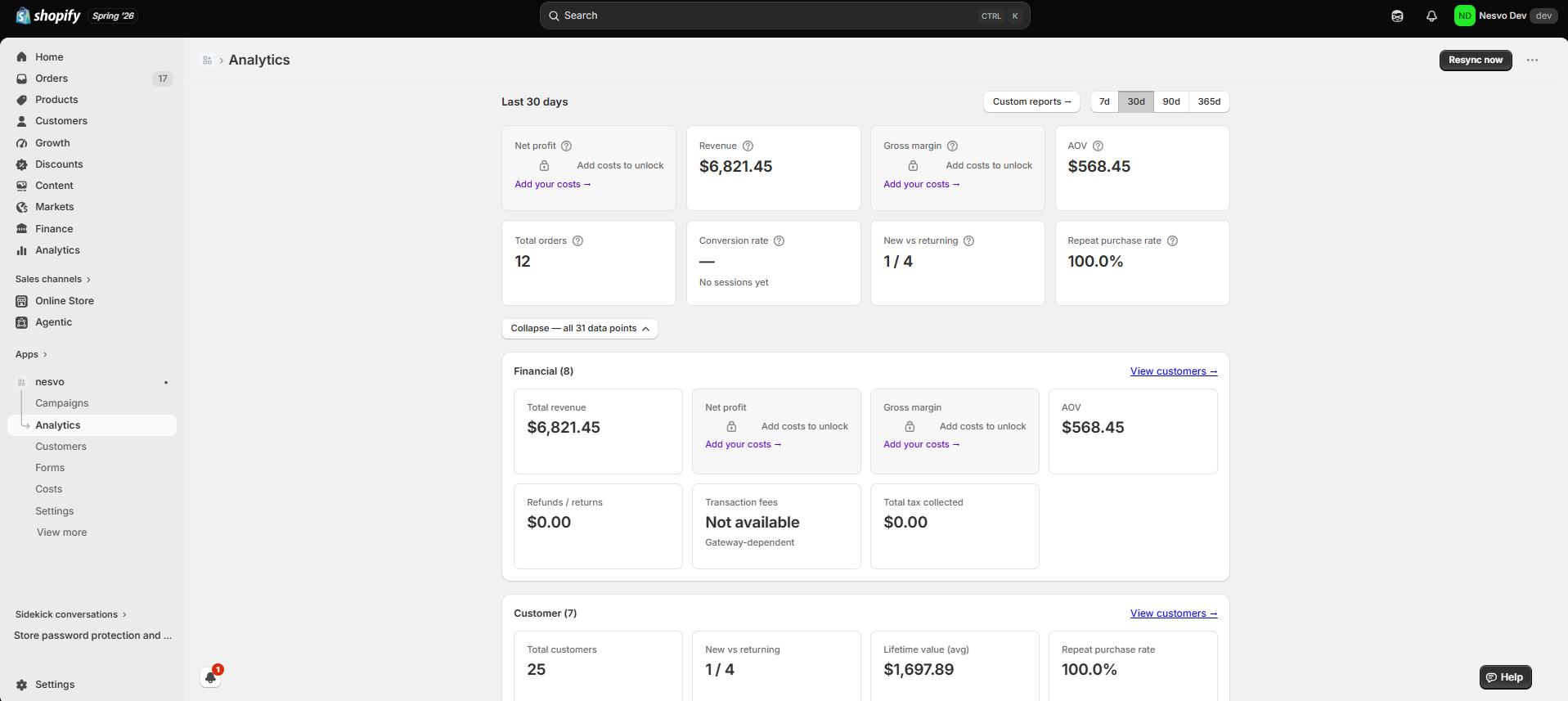Expand Sales channels section

(53, 279)
